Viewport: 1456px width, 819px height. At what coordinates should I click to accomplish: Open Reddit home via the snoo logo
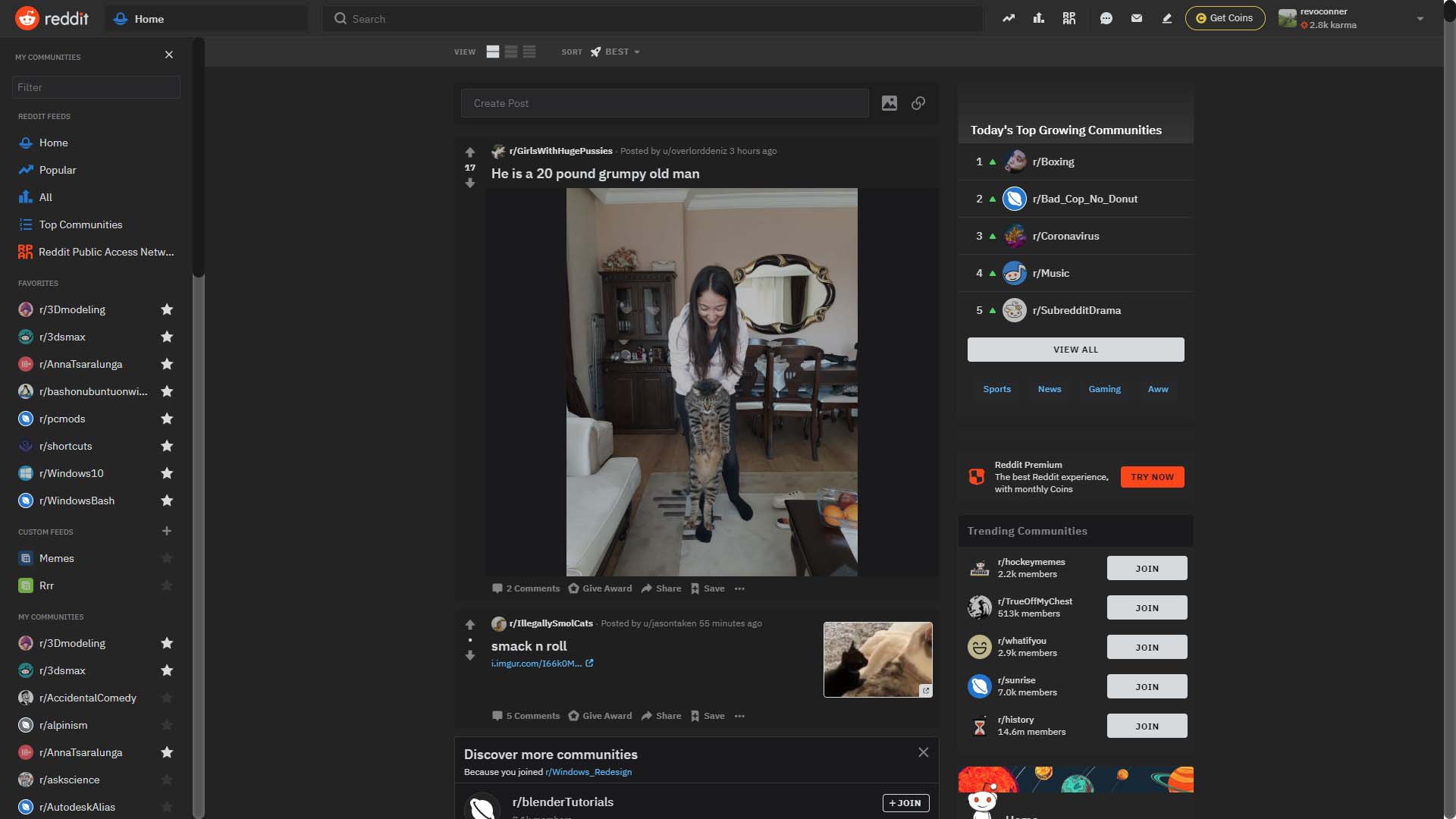[x=27, y=18]
